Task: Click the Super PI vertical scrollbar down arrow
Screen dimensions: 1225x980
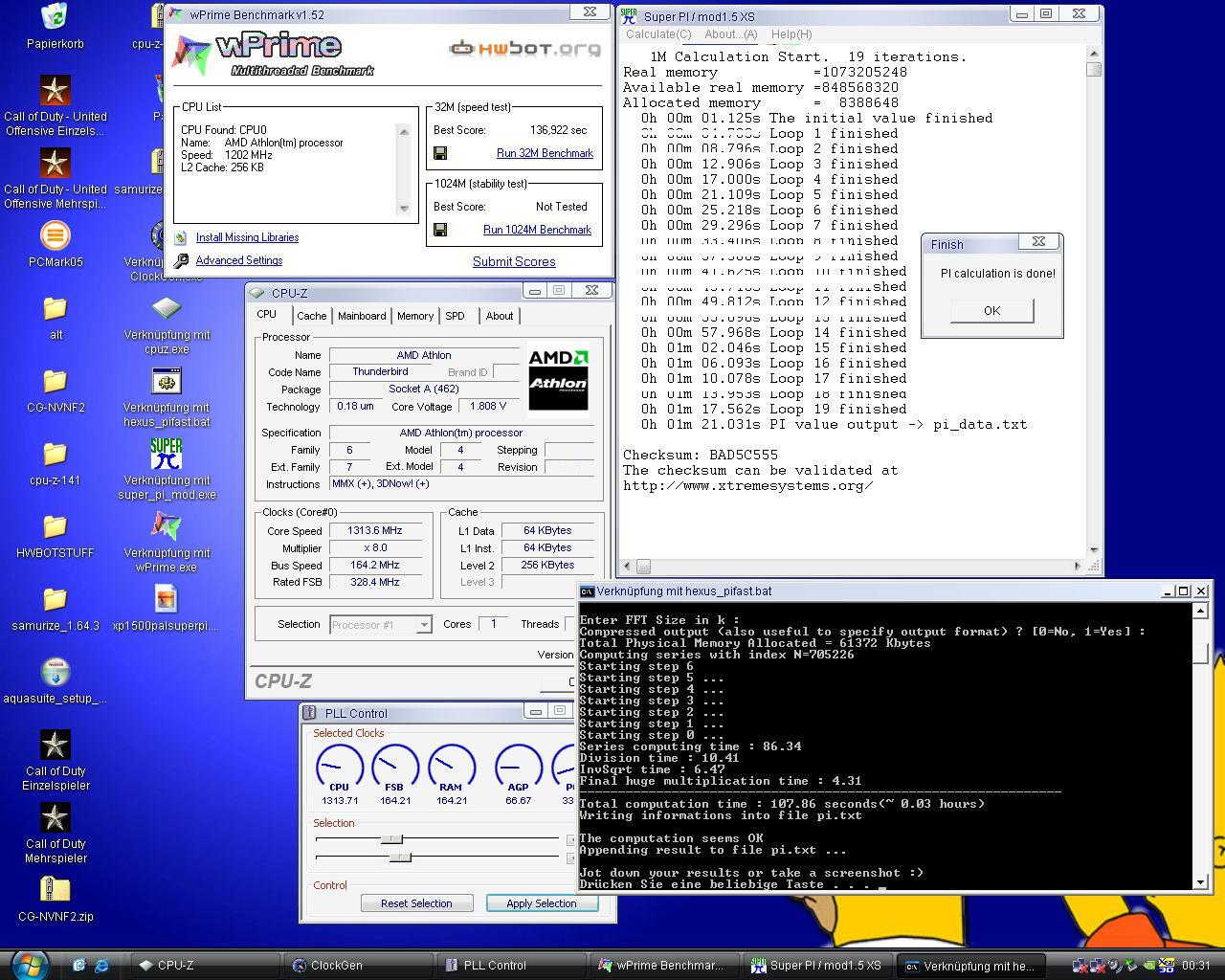Action: click(x=1094, y=550)
